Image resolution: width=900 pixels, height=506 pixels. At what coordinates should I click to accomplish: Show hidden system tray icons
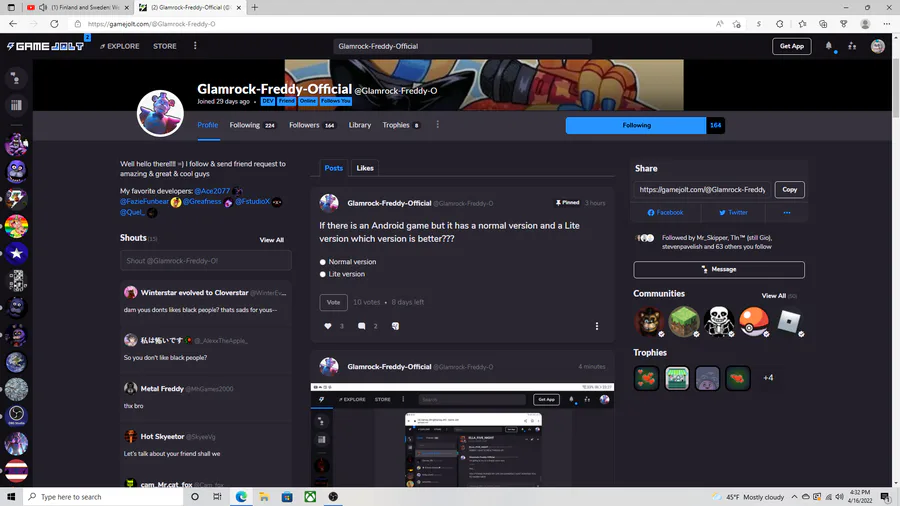794,497
